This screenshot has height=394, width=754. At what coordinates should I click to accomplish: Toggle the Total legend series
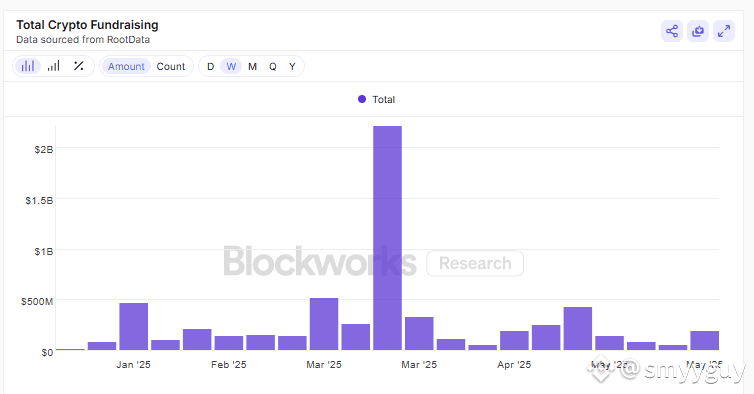point(377,99)
